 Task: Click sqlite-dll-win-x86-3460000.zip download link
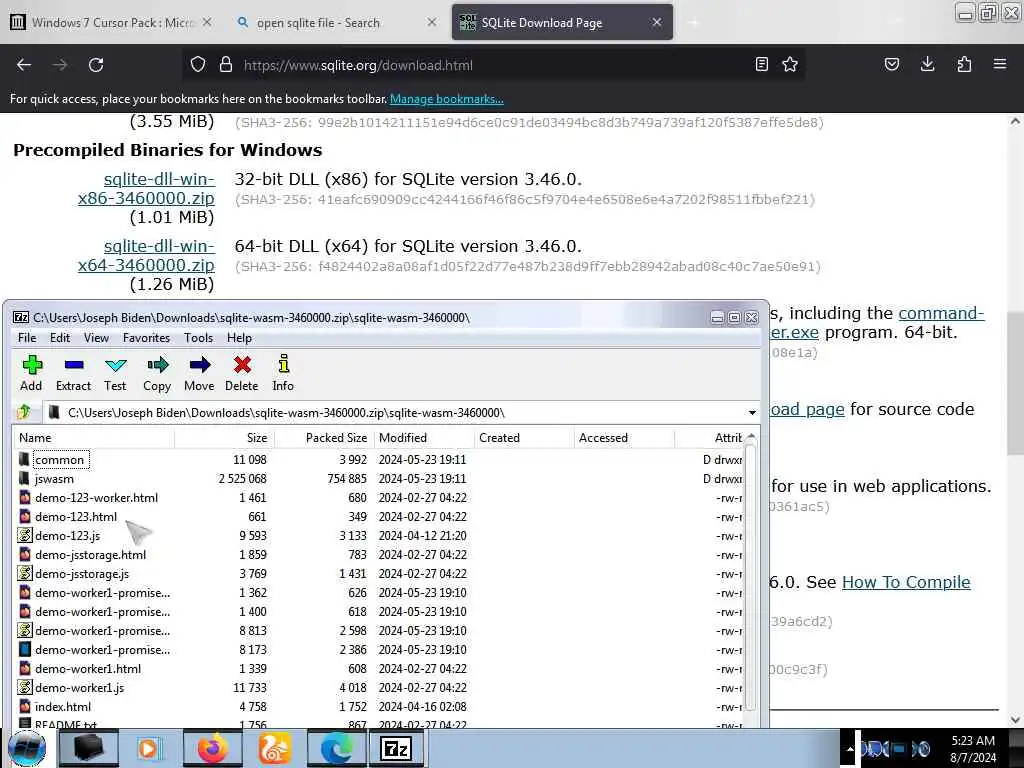tap(146, 188)
